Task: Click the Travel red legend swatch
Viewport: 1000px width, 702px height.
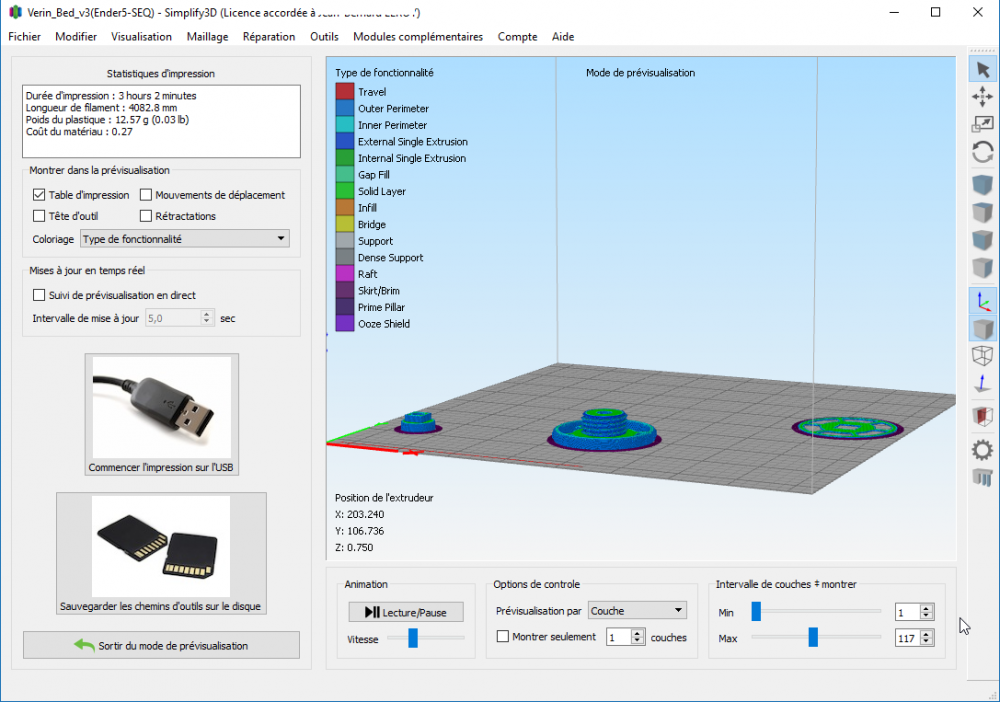Action: point(344,92)
